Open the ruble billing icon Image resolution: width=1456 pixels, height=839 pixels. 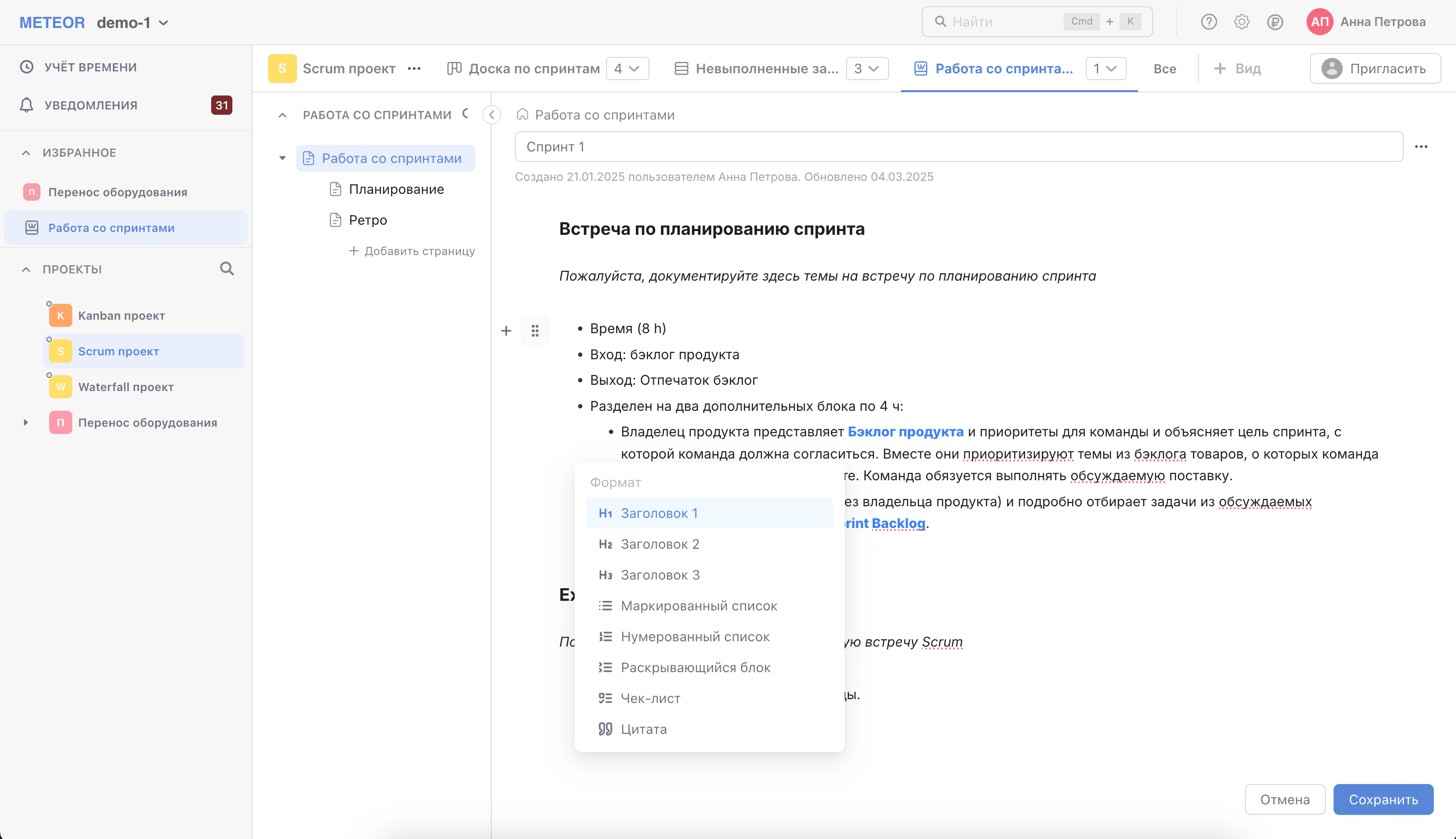point(1275,22)
